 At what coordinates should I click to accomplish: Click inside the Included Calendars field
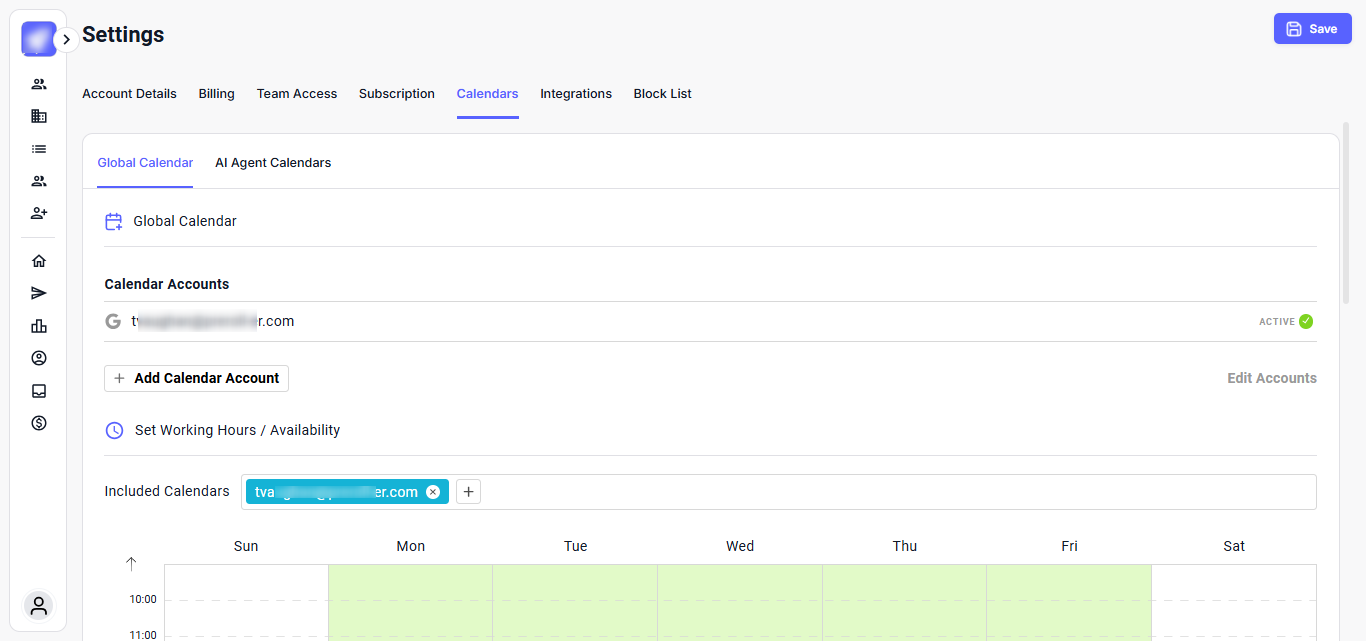(890, 492)
